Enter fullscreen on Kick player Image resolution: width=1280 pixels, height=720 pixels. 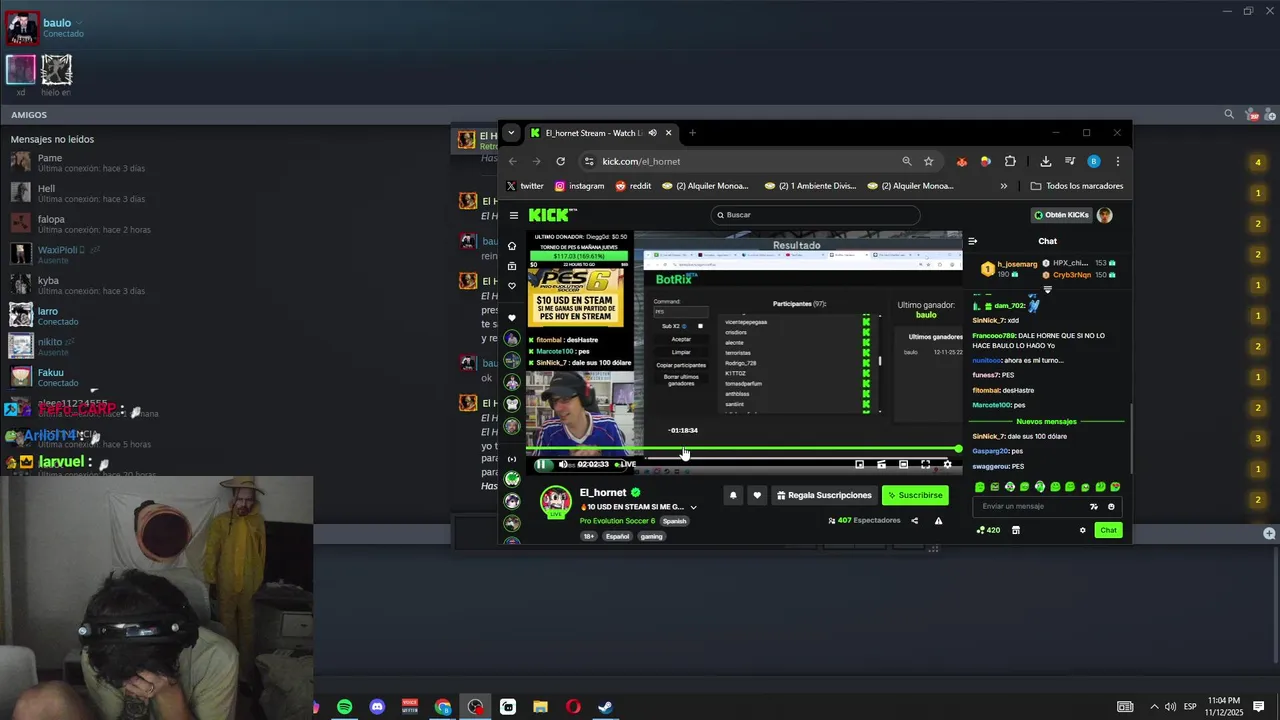(x=925, y=464)
